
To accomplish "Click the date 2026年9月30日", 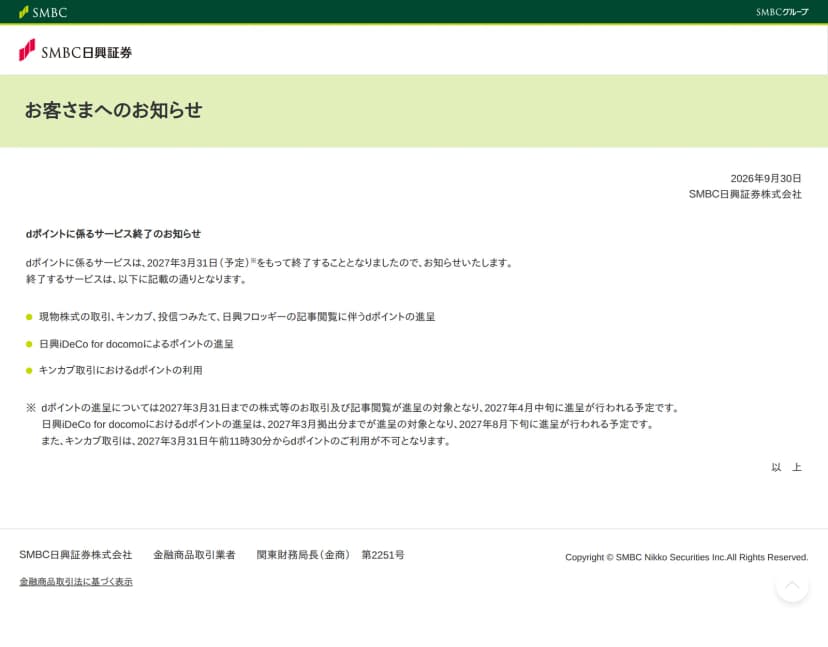I will click(x=766, y=179).
